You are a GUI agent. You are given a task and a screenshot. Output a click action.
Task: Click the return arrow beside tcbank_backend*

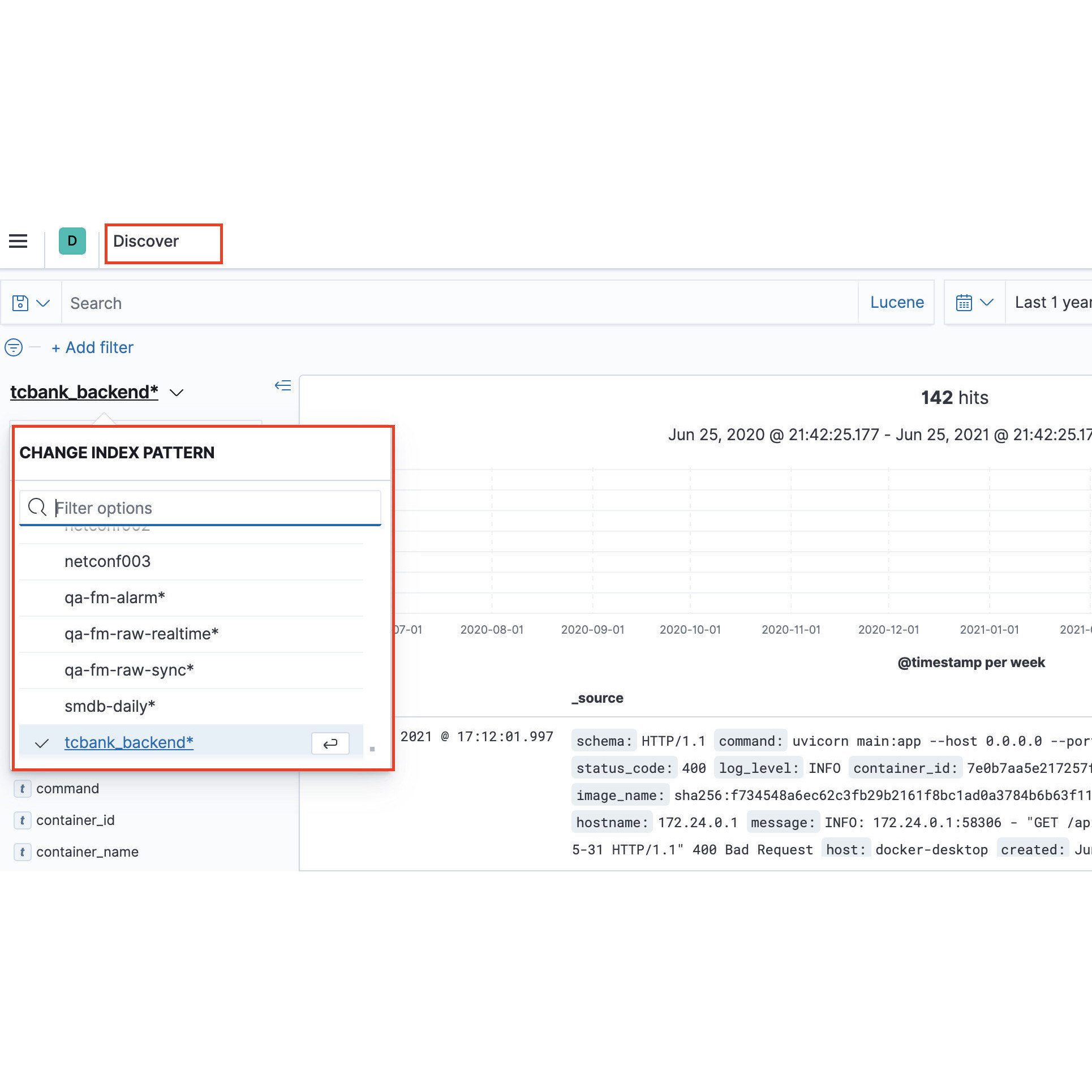pyautogui.click(x=330, y=743)
